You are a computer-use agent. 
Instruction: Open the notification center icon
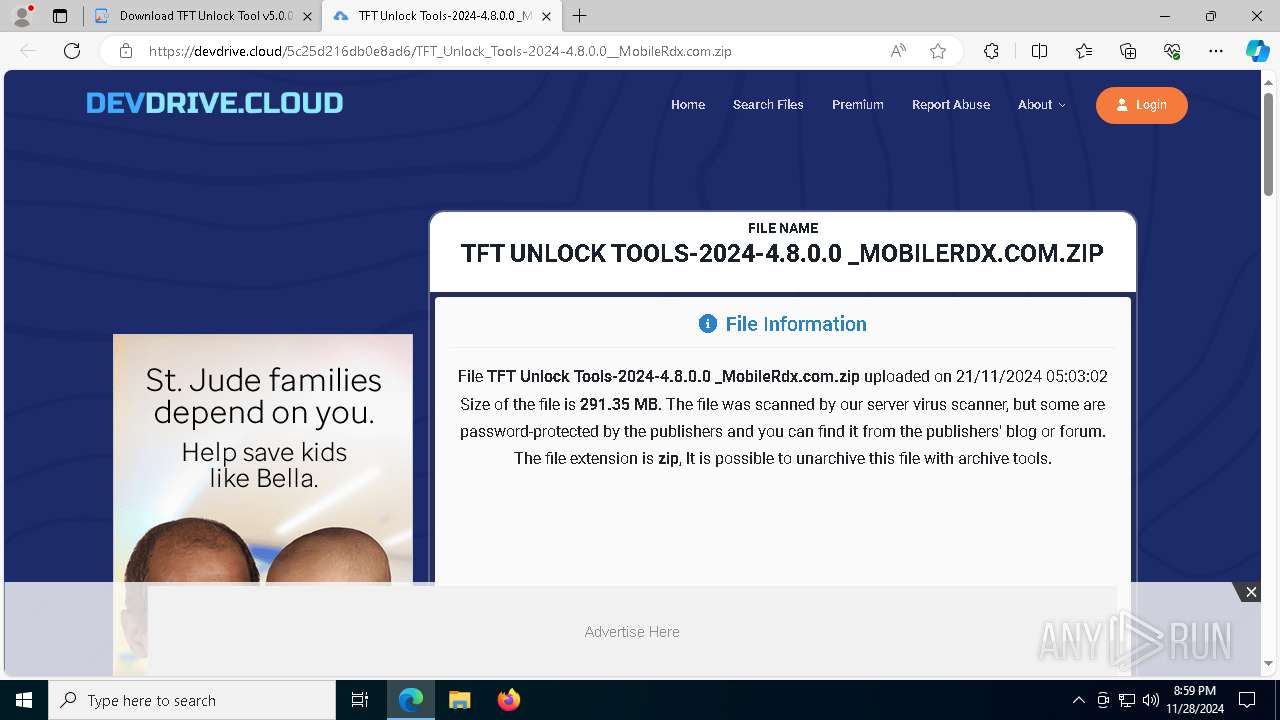[x=1247, y=700]
